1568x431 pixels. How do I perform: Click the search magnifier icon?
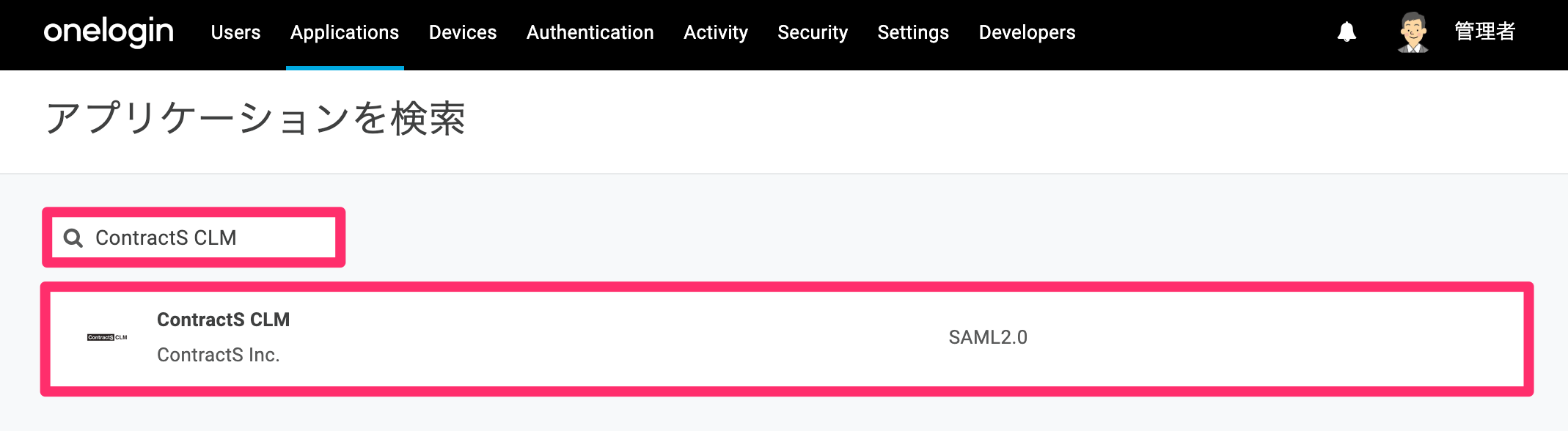click(x=73, y=238)
